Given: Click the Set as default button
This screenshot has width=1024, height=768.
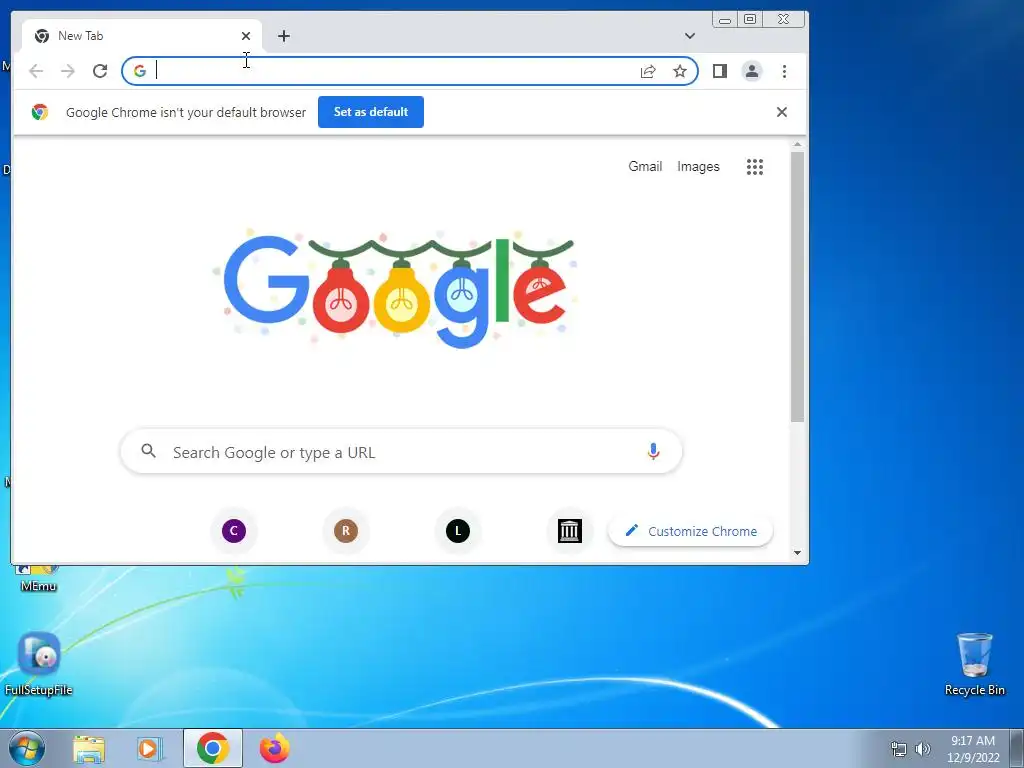Looking at the screenshot, I should (371, 112).
